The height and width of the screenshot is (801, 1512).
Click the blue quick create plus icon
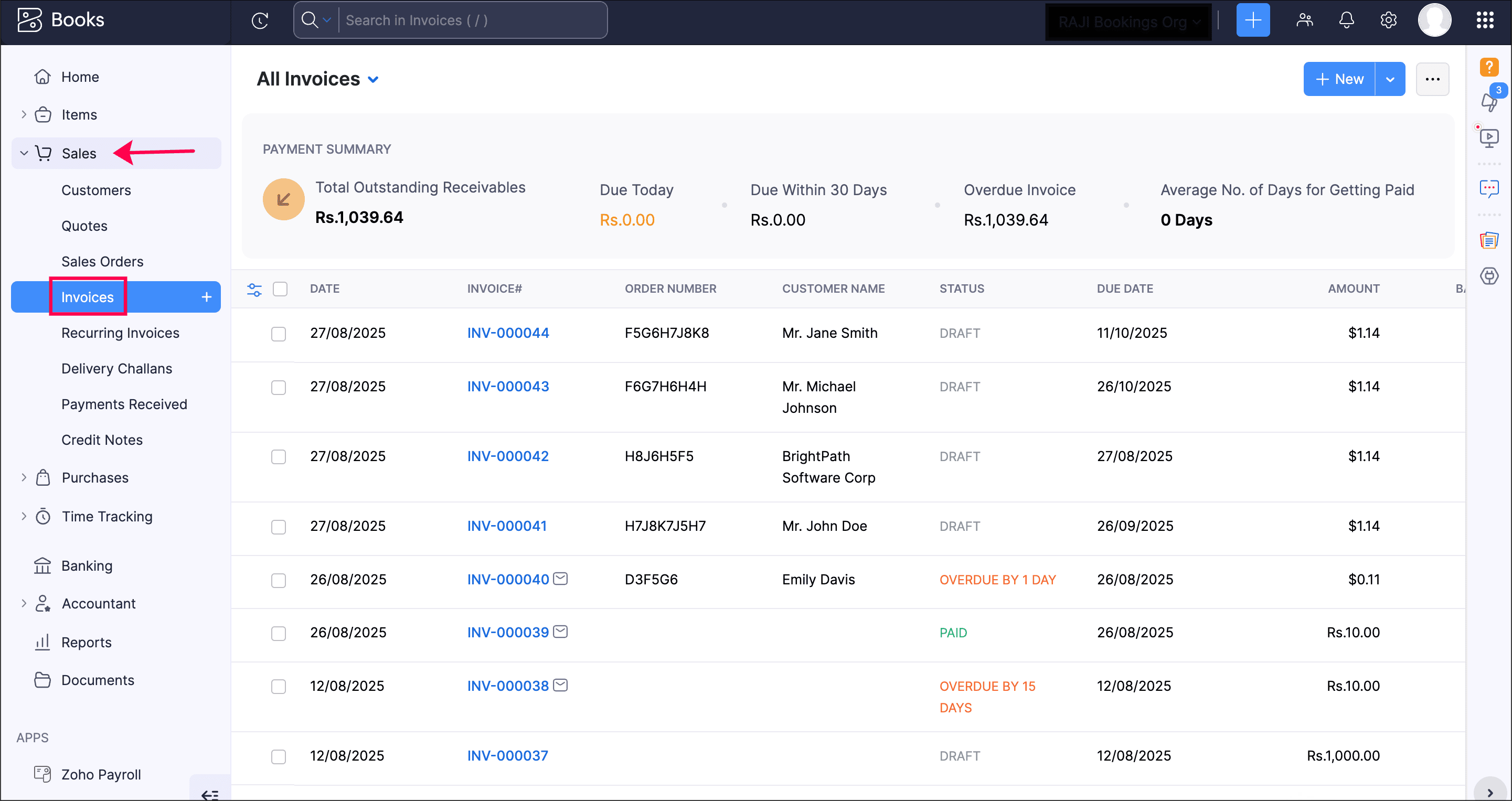tap(1252, 20)
